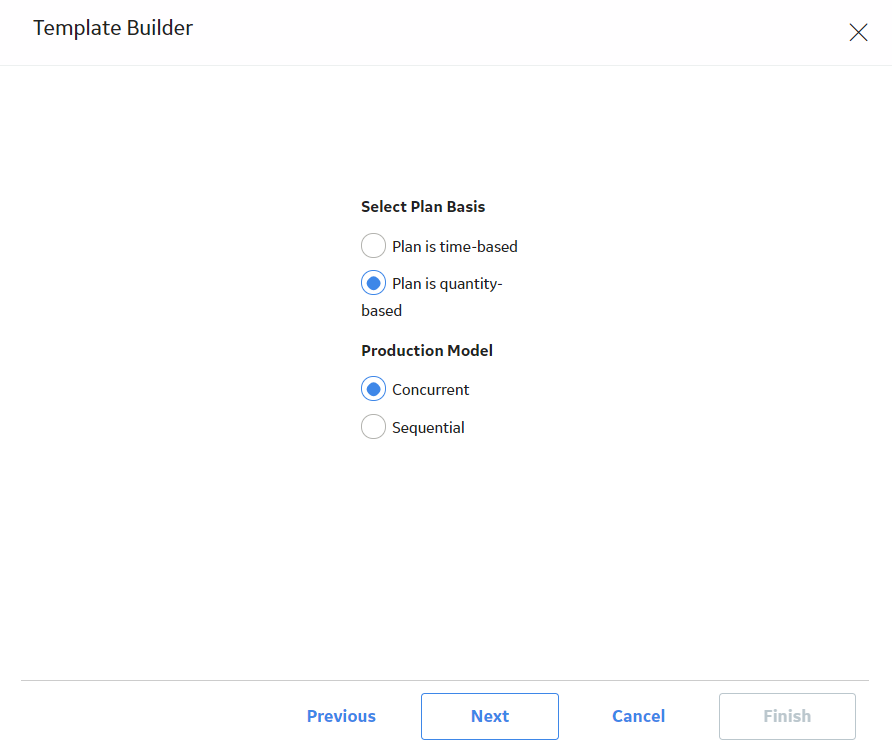The width and height of the screenshot is (892, 753).
Task: Click the Template Builder title text
Action: 113,28
